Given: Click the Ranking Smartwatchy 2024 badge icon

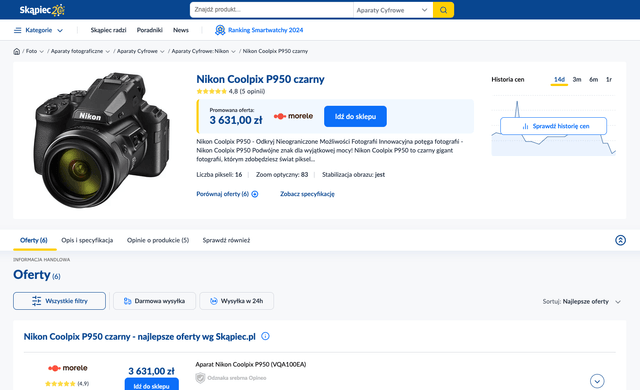Looking at the screenshot, I should [220, 30].
